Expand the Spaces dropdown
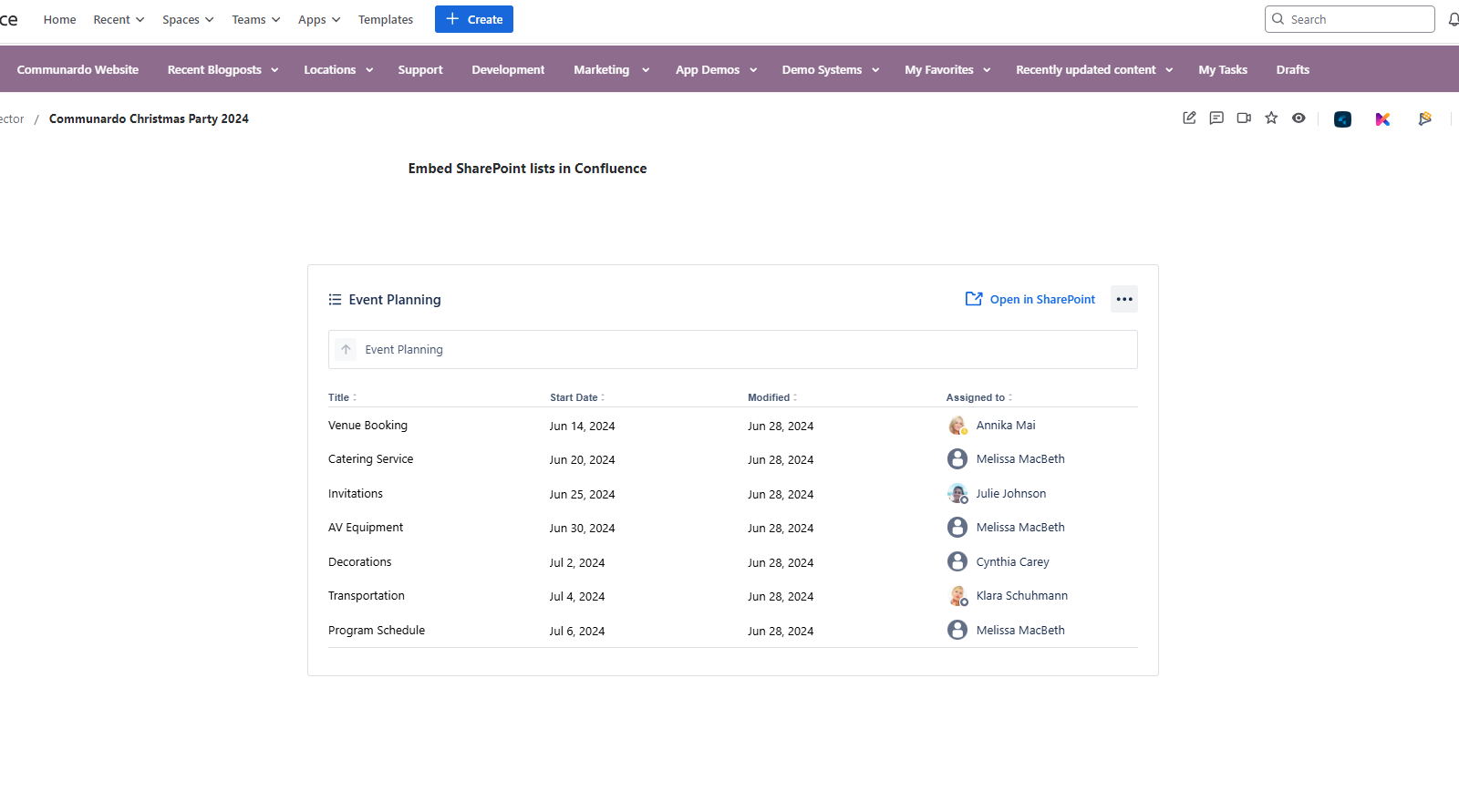This screenshot has height=812, width=1459. coord(188,19)
